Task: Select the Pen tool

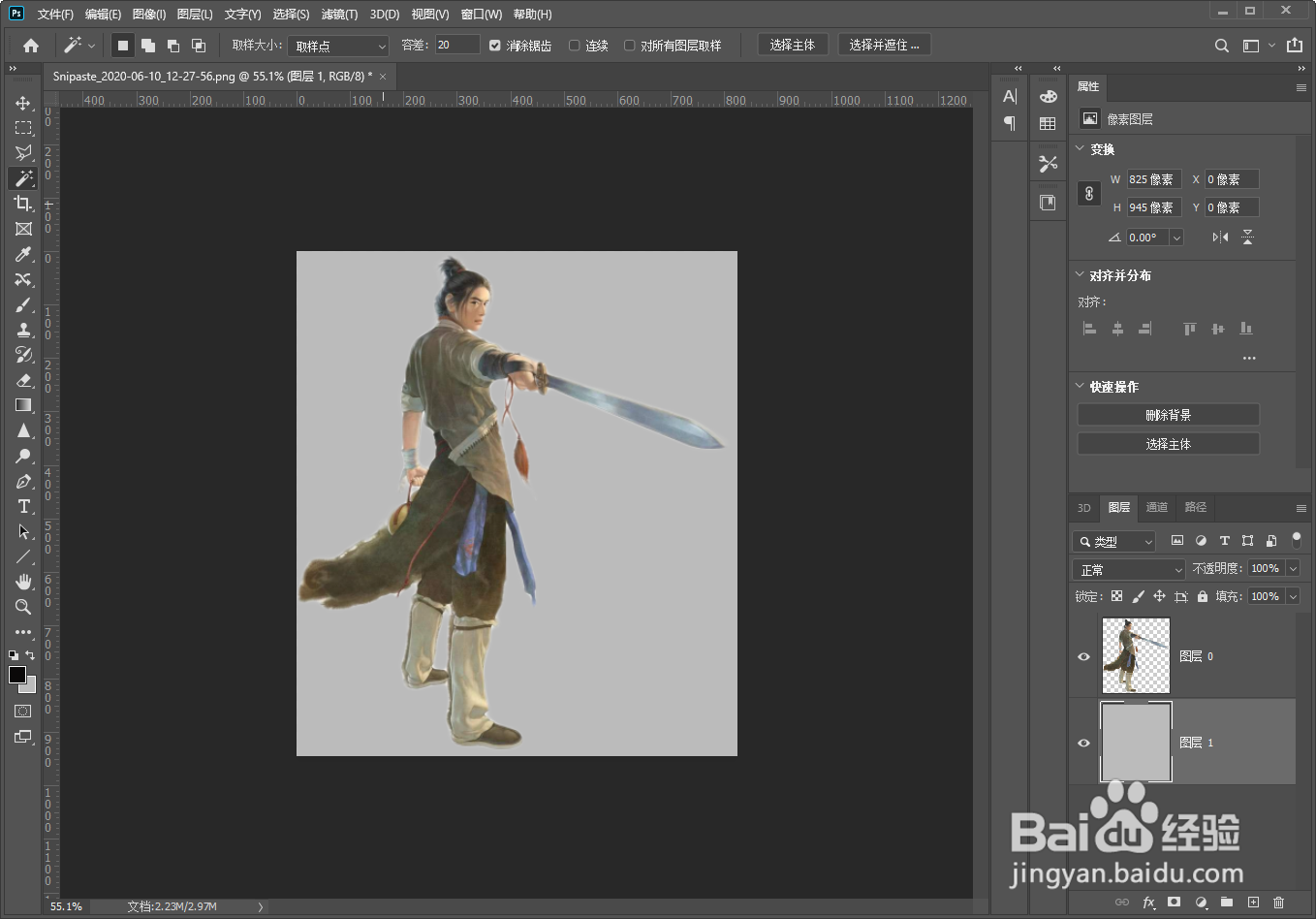Action: coord(23,481)
